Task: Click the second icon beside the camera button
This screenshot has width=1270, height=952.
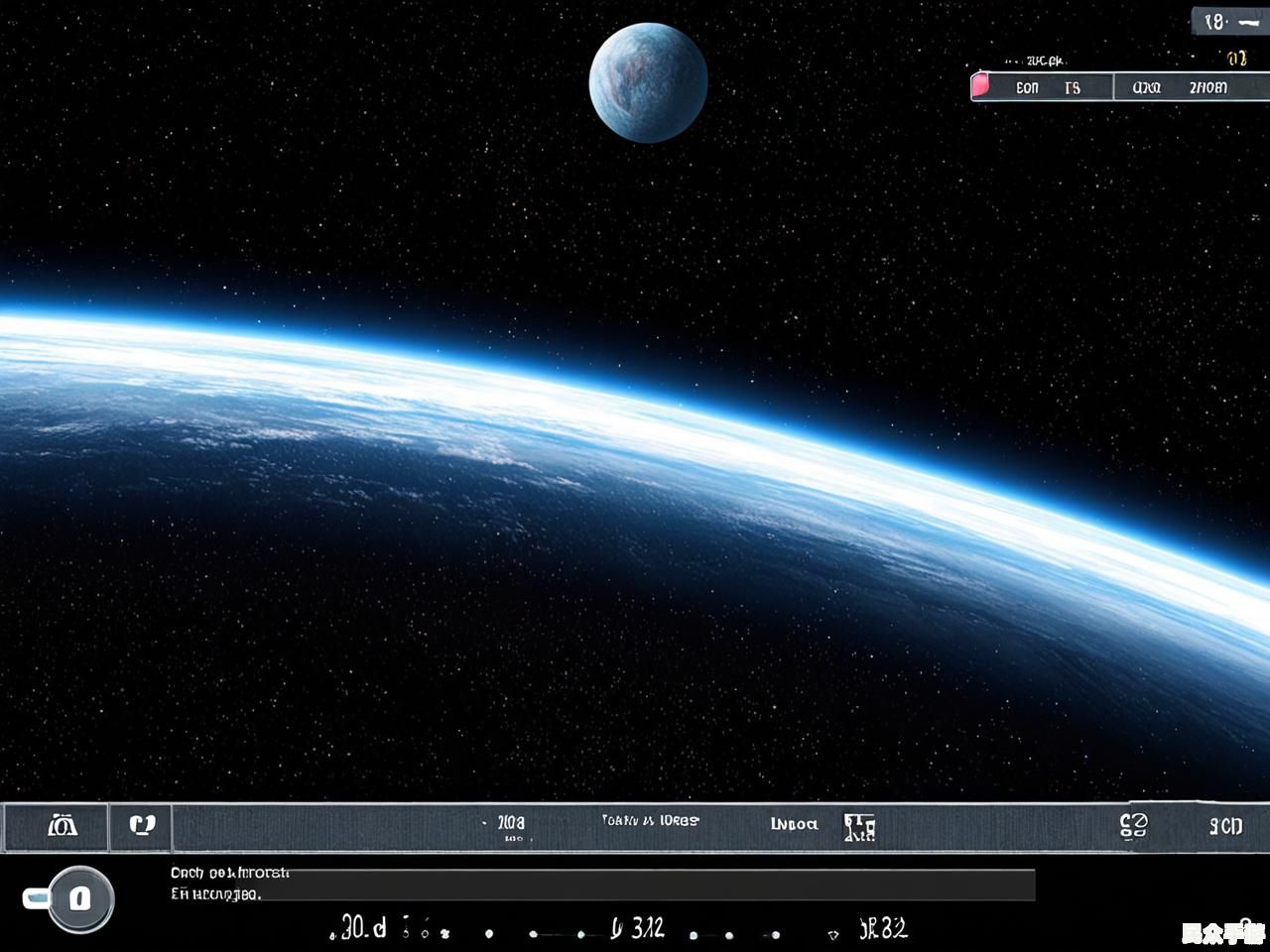Action: click(x=142, y=825)
